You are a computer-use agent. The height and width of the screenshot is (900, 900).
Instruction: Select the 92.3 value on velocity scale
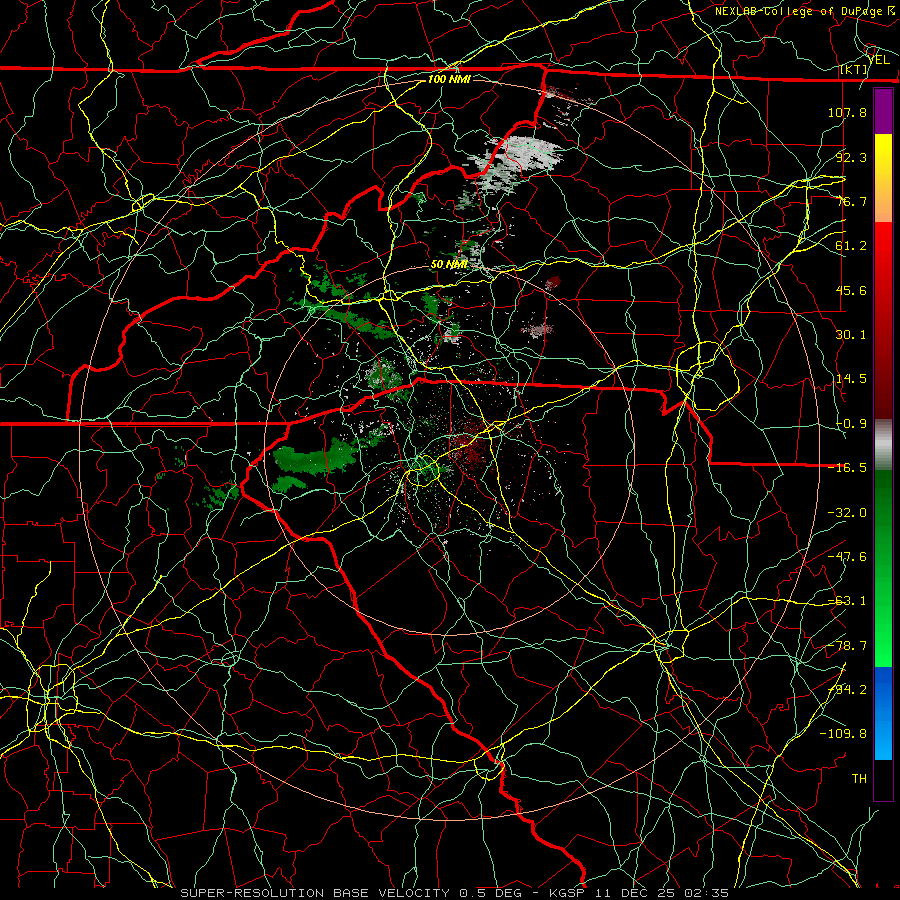tap(851, 157)
